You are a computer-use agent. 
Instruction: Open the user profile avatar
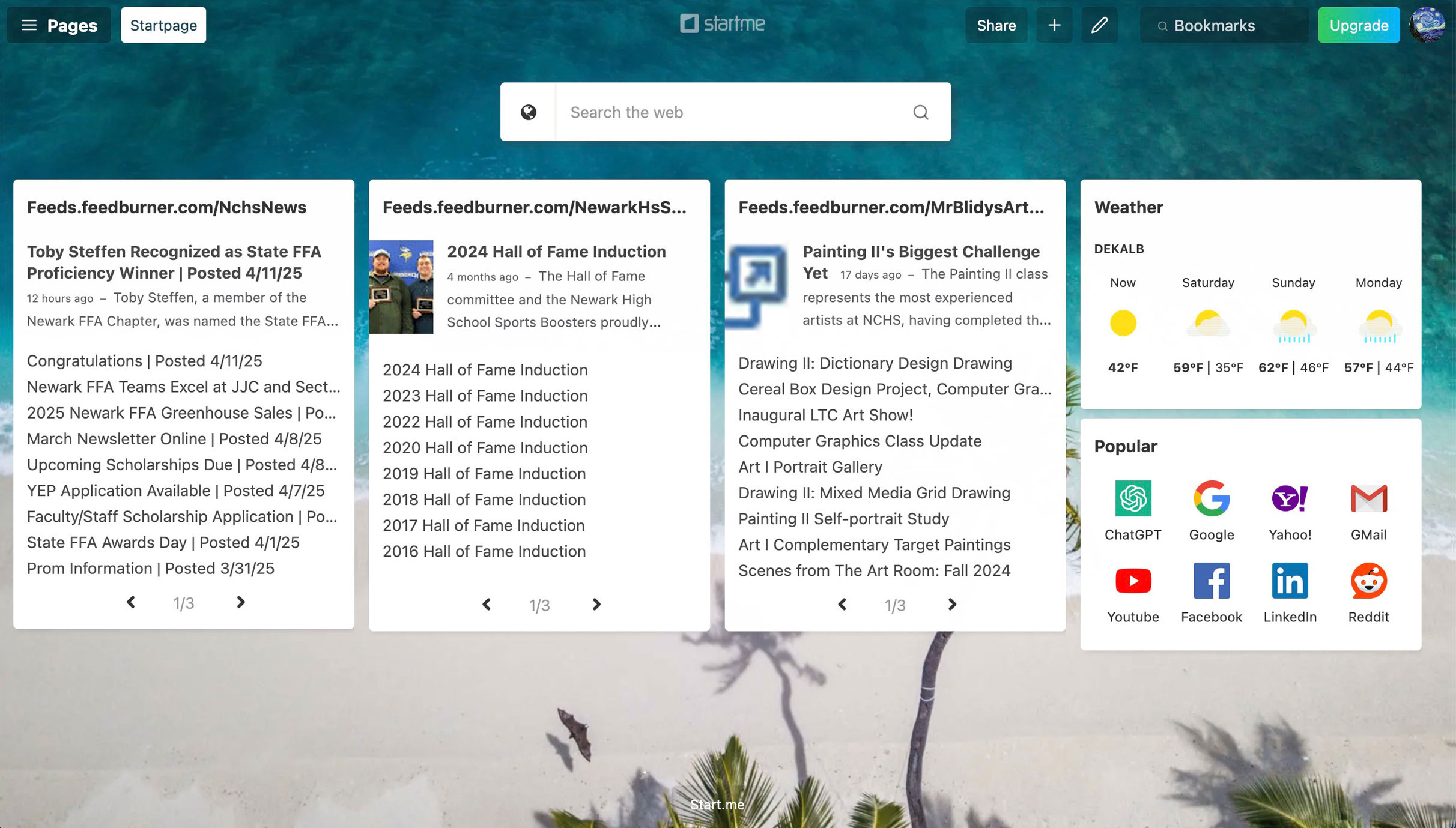[x=1428, y=25]
